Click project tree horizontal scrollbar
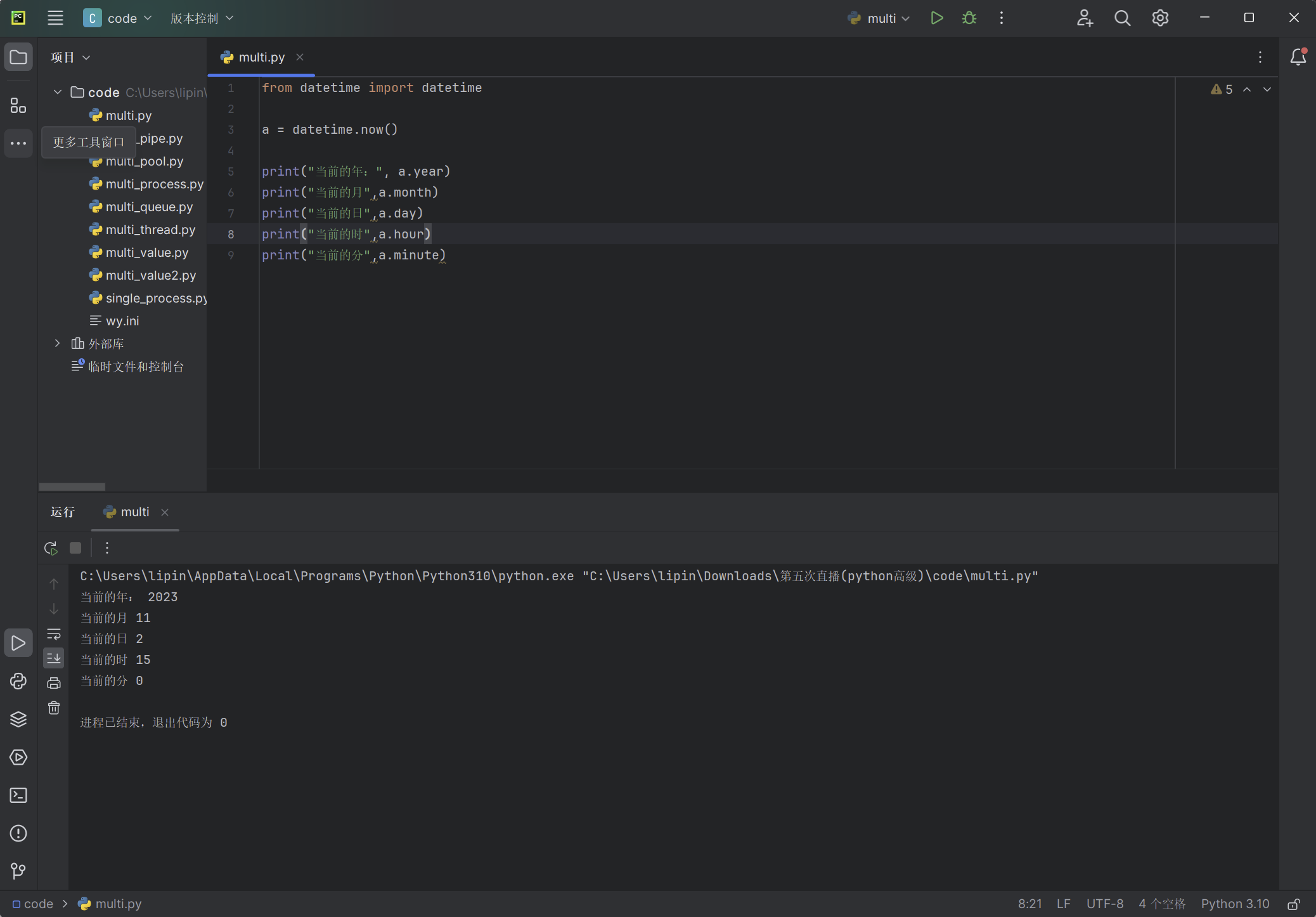1316x917 pixels. pyautogui.click(x=72, y=487)
